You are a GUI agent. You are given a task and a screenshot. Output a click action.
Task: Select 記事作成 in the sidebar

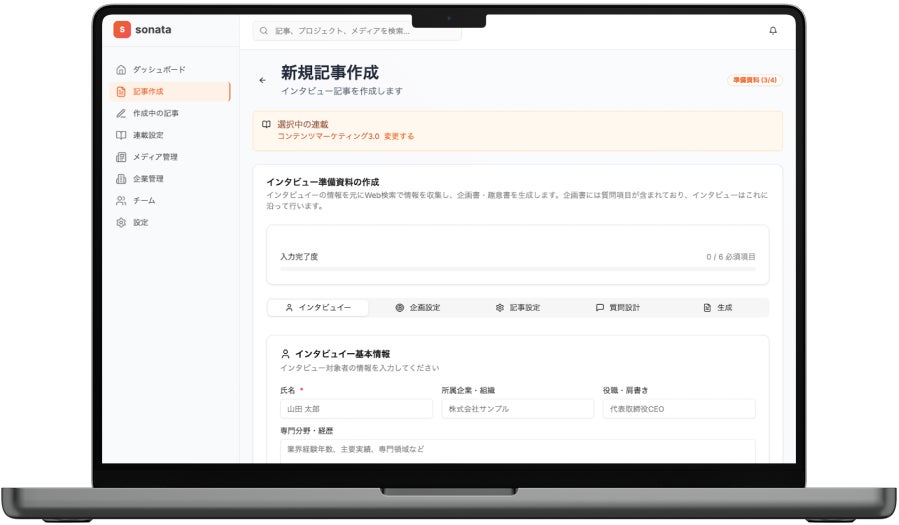tap(170, 92)
